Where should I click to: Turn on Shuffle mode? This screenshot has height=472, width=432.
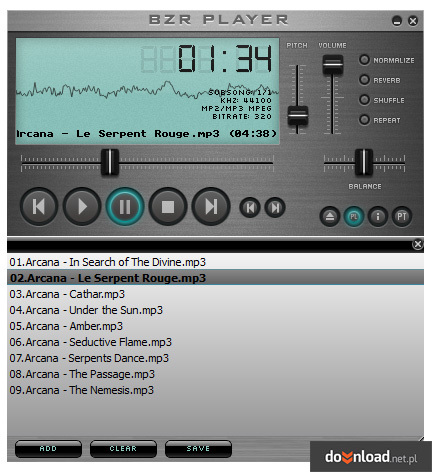point(364,100)
